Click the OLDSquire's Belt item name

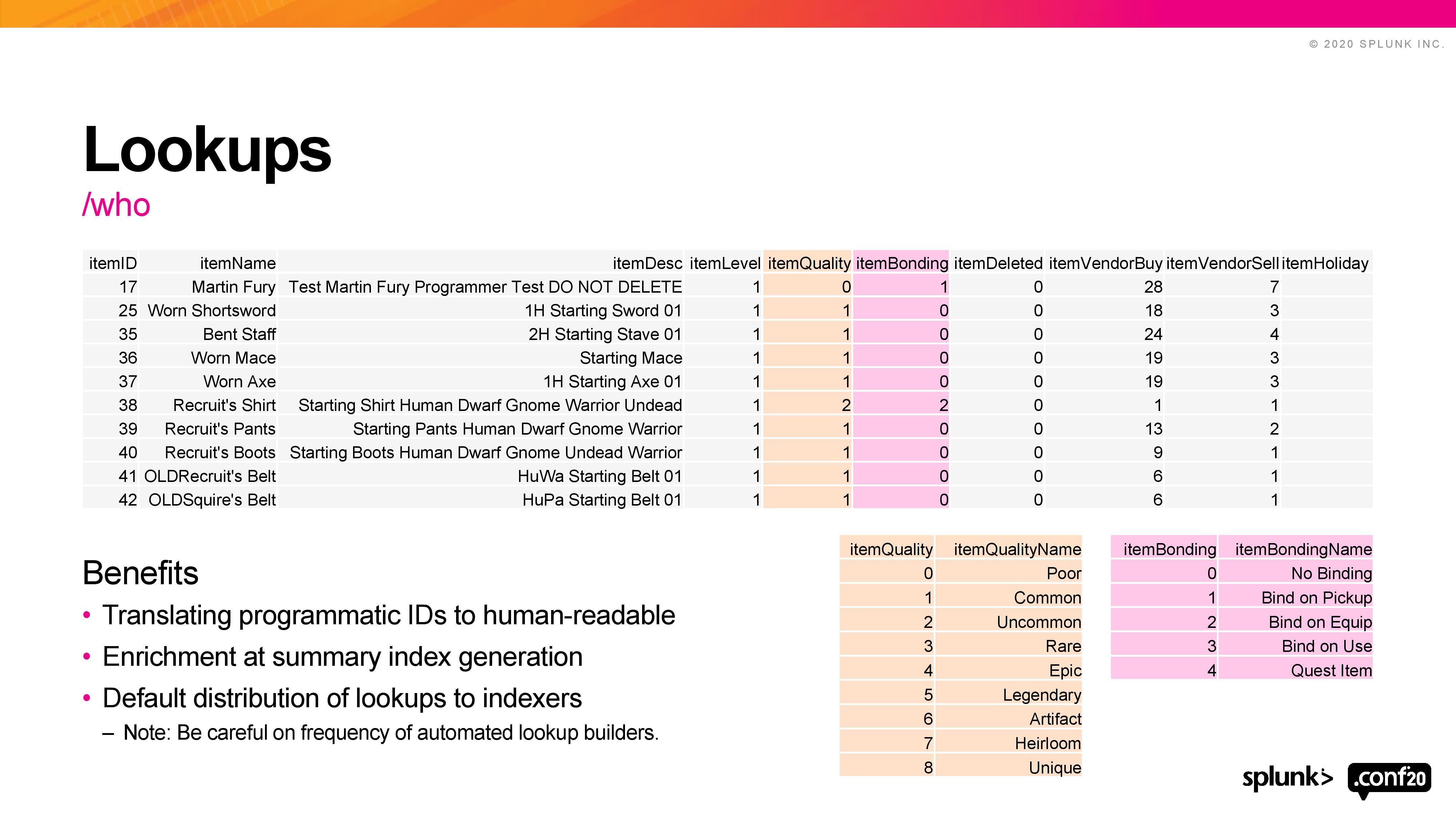click(212, 500)
